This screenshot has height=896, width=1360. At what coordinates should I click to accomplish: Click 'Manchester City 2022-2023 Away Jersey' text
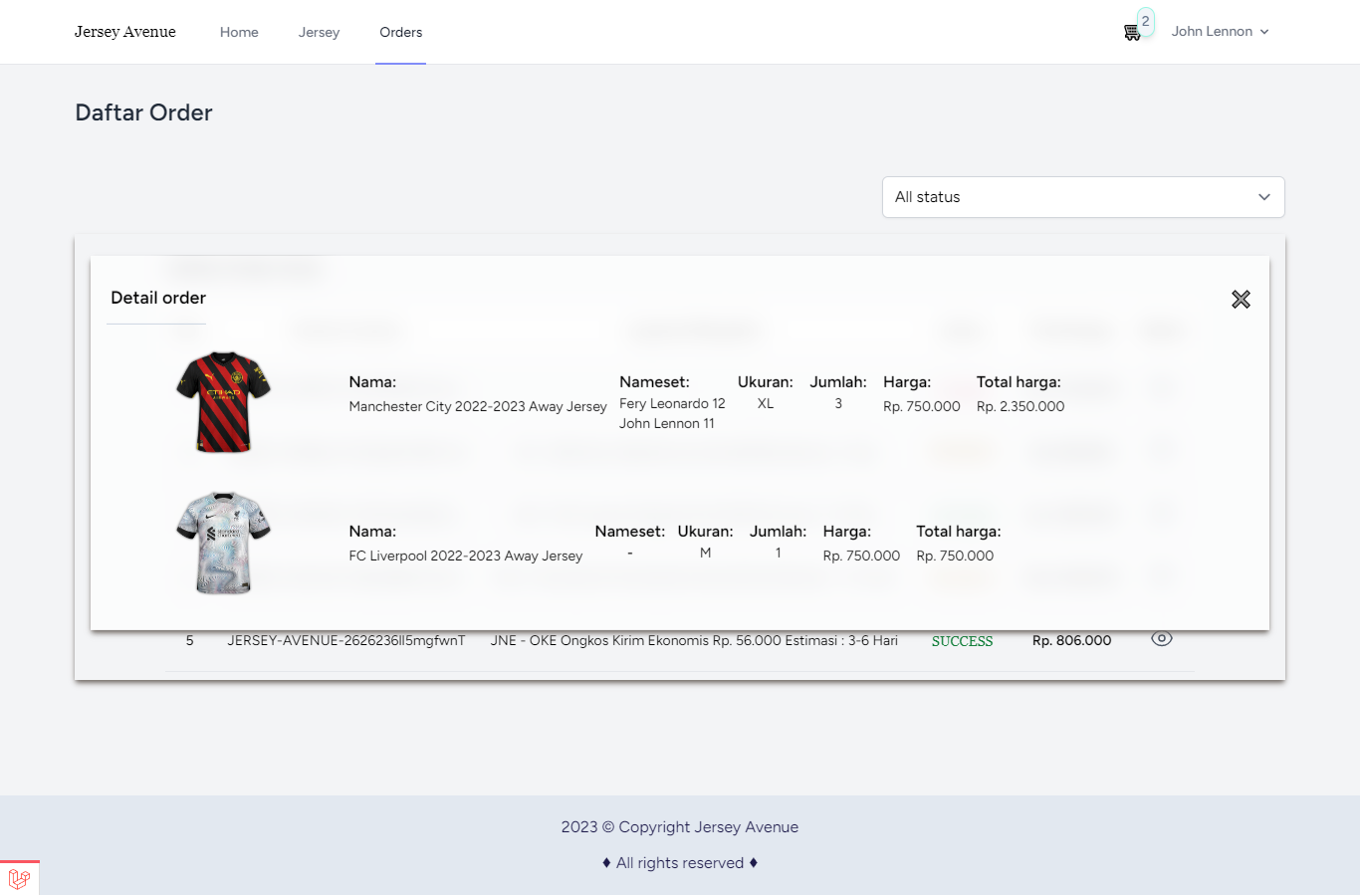coord(478,406)
